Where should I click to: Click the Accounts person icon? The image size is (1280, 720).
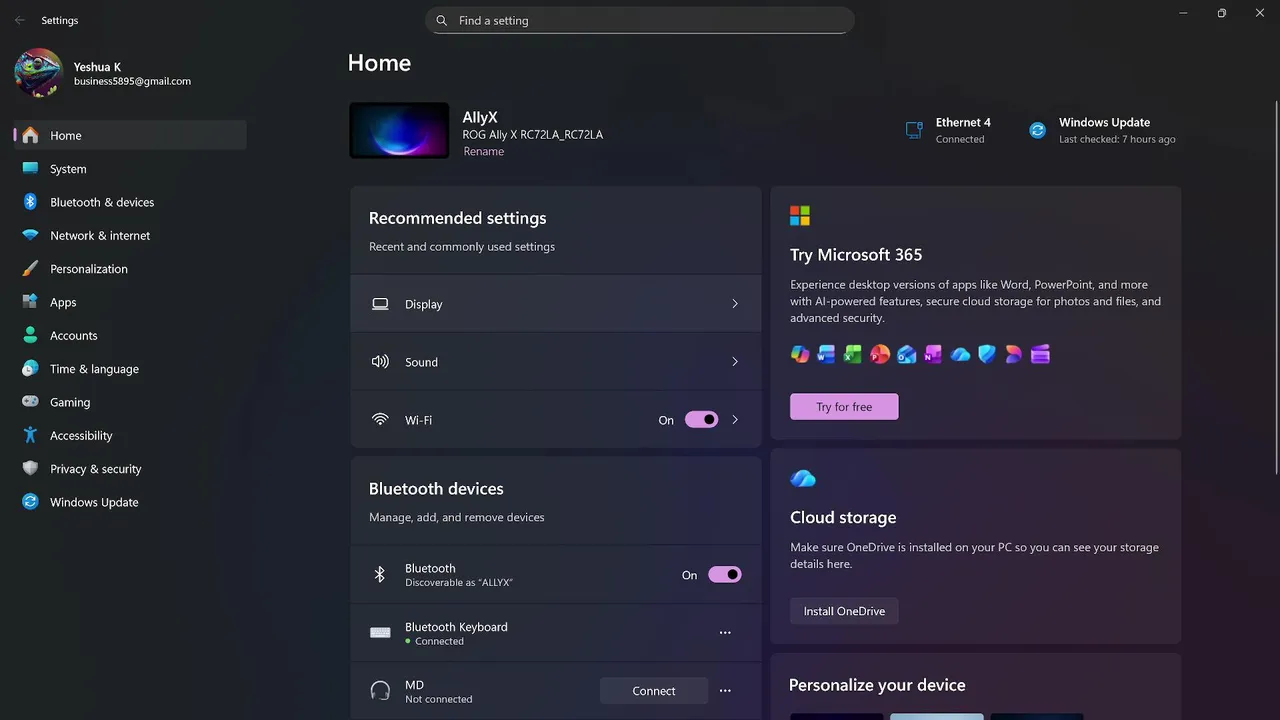pyautogui.click(x=30, y=335)
